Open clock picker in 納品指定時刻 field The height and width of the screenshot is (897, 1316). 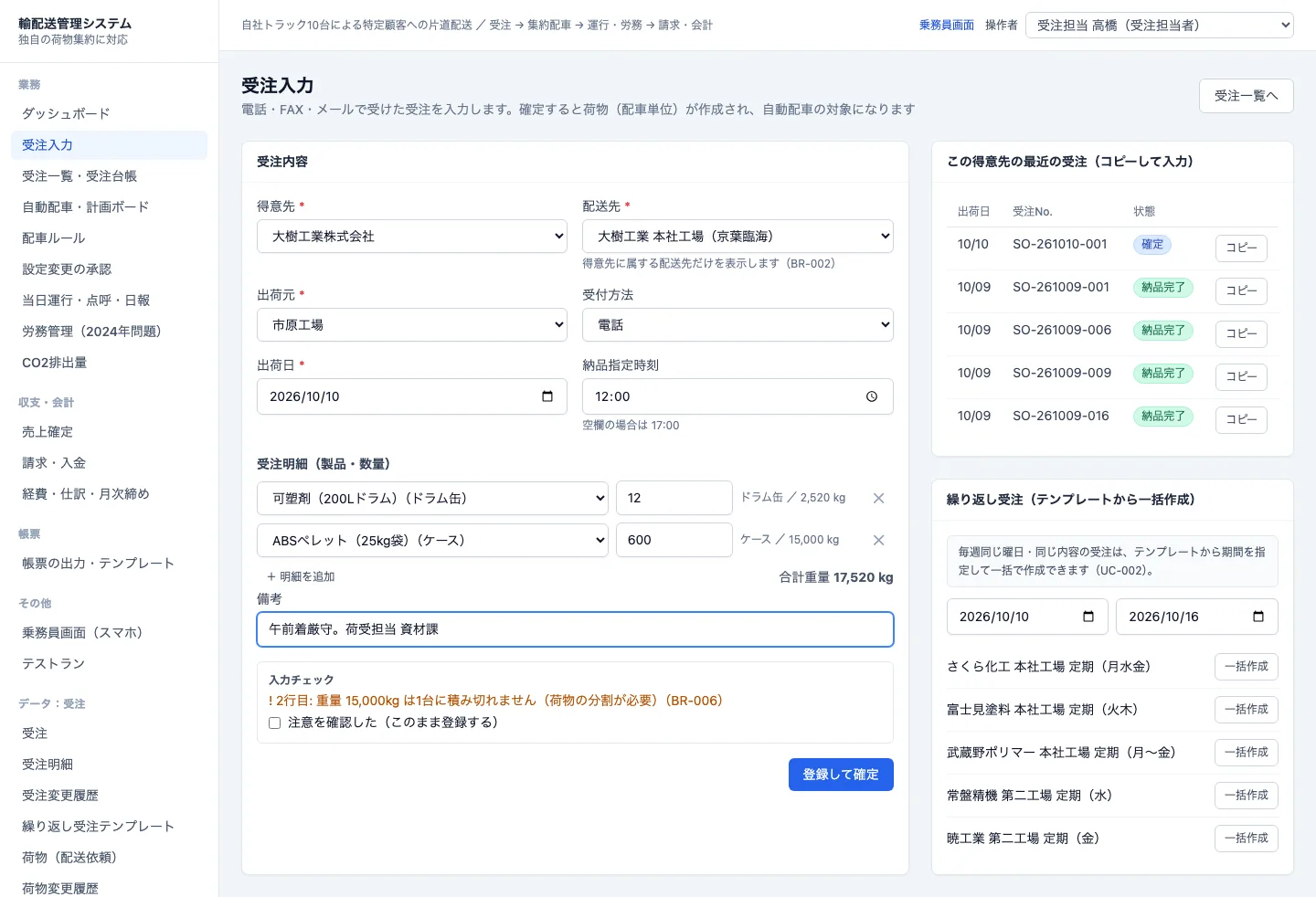click(x=872, y=396)
